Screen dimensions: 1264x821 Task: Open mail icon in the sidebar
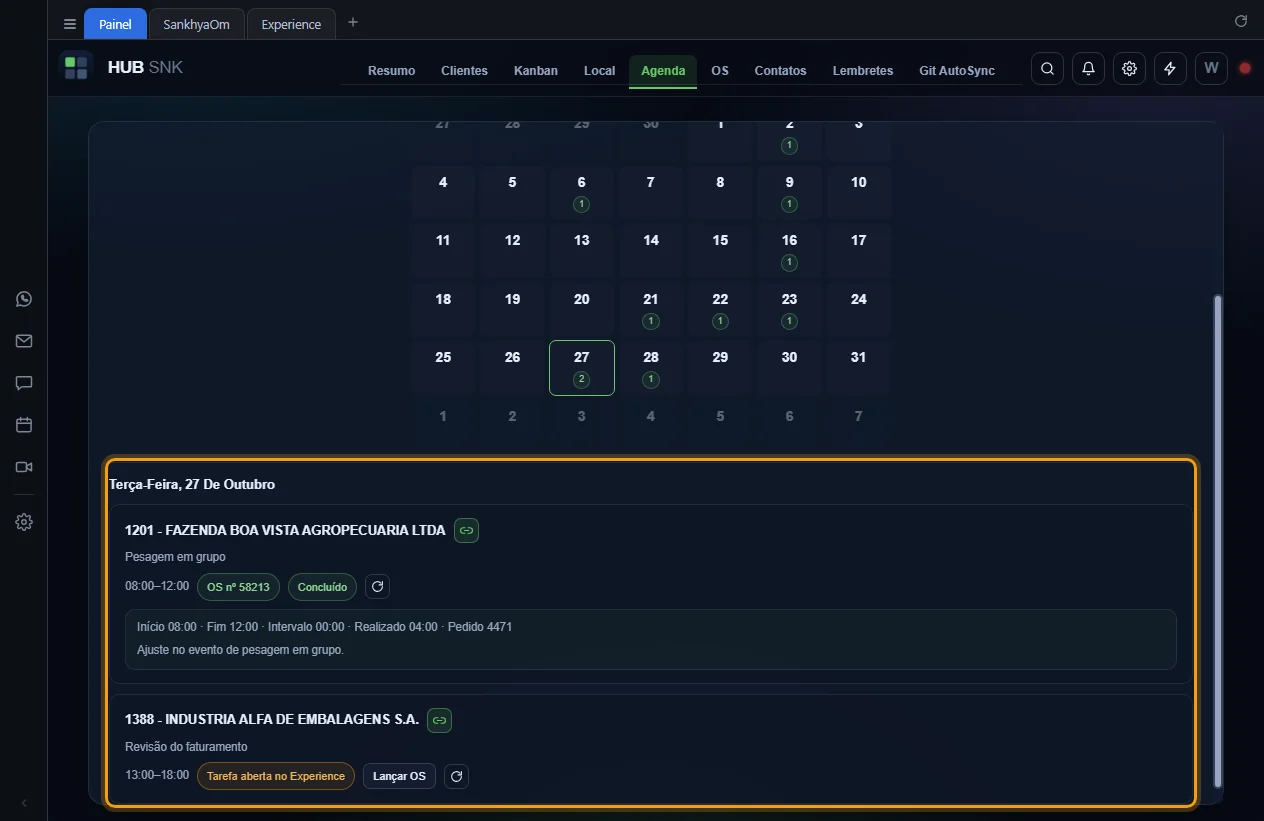pos(24,341)
